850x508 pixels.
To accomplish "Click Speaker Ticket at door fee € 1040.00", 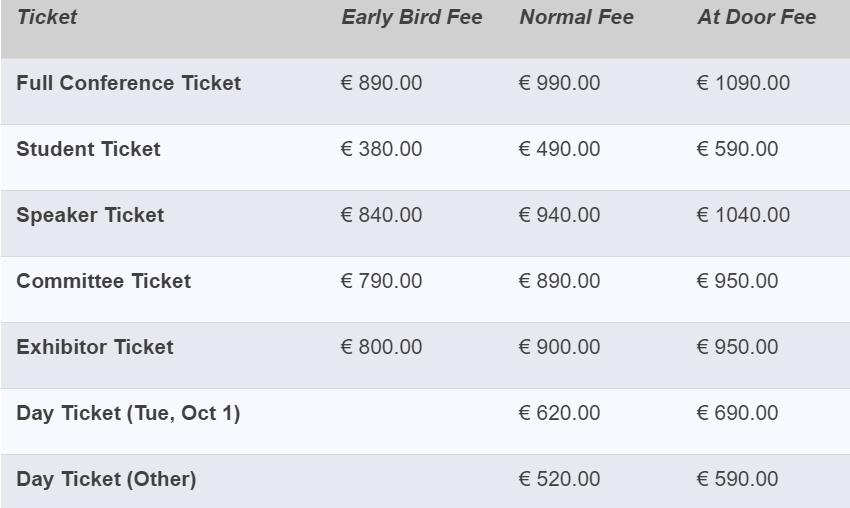I will 743,215.
